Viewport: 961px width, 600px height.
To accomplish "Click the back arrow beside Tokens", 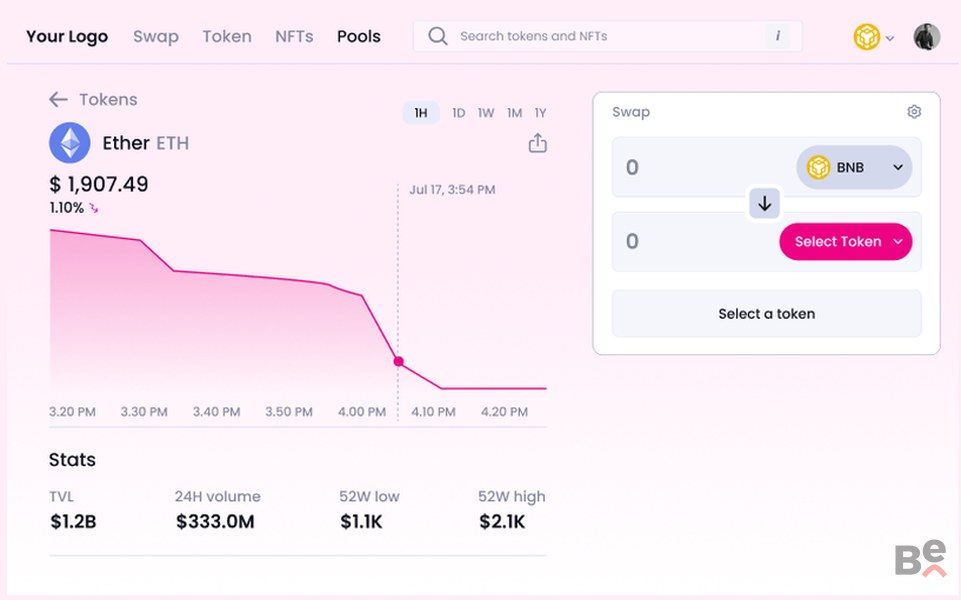I will coord(58,99).
